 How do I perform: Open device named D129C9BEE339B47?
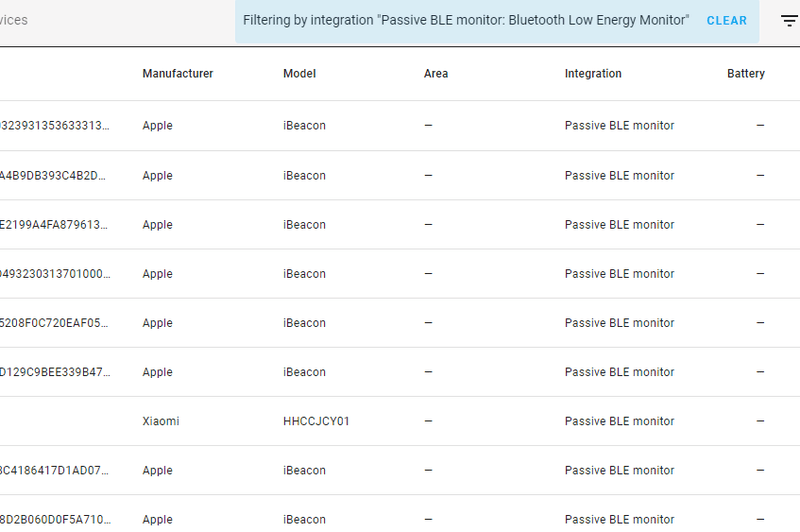coord(55,372)
